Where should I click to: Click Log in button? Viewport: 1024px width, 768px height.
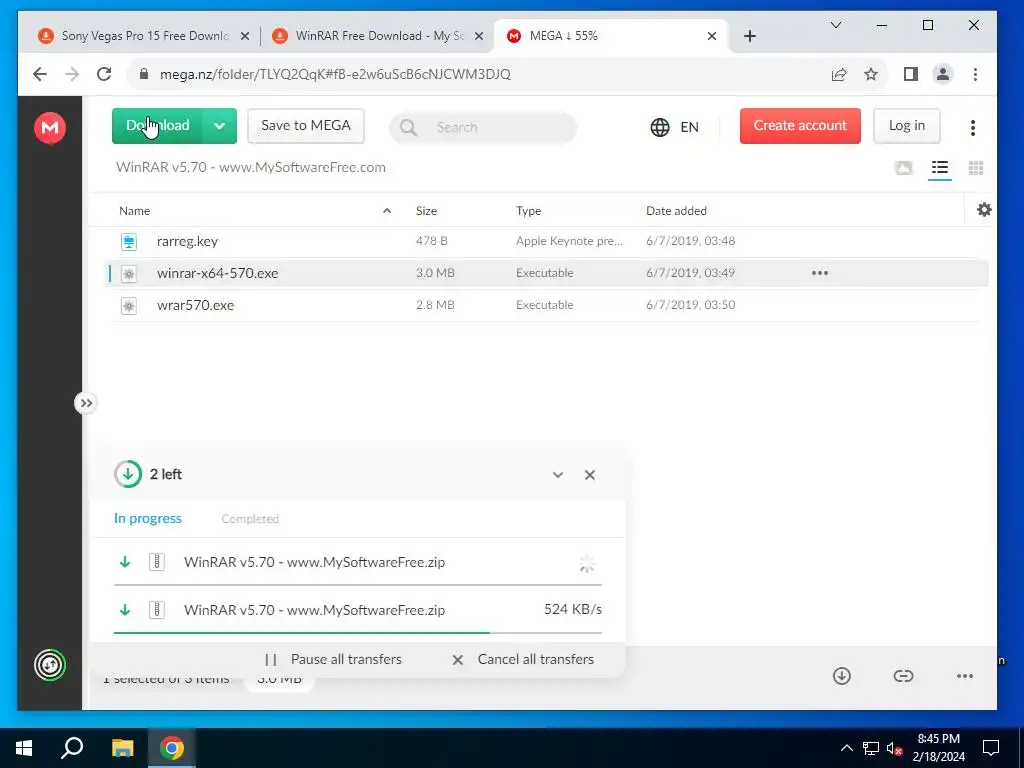click(x=906, y=125)
